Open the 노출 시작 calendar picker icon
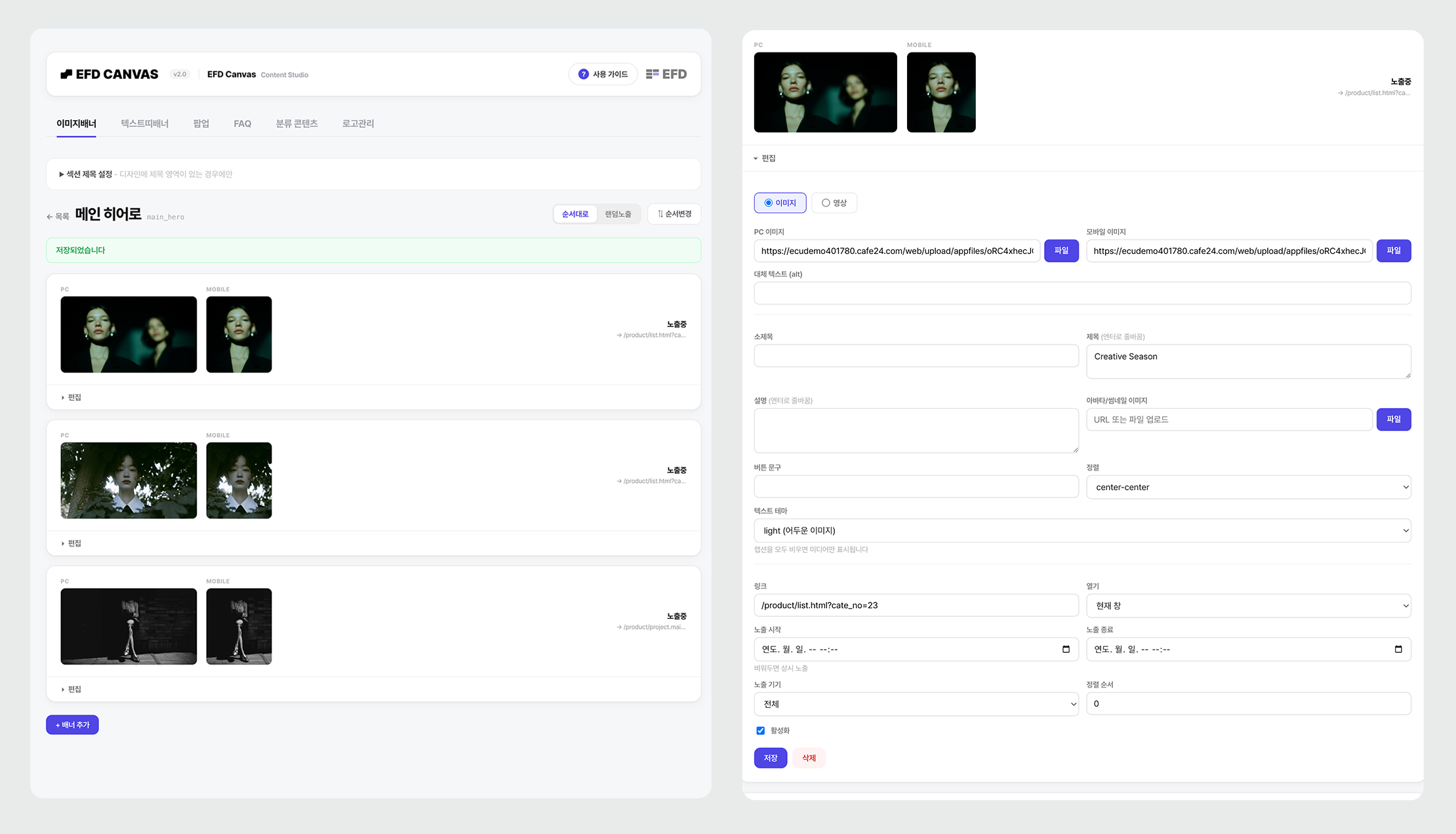1456x834 pixels. click(x=1066, y=649)
